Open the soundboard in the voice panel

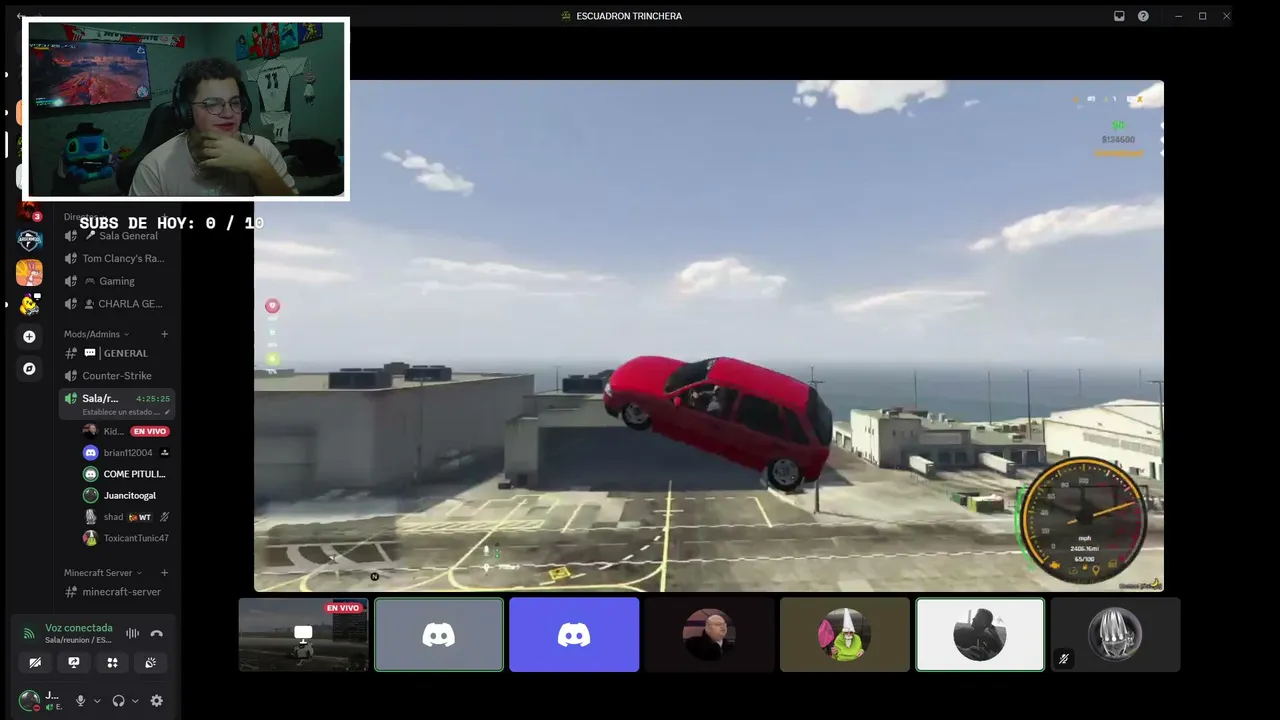click(x=151, y=662)
